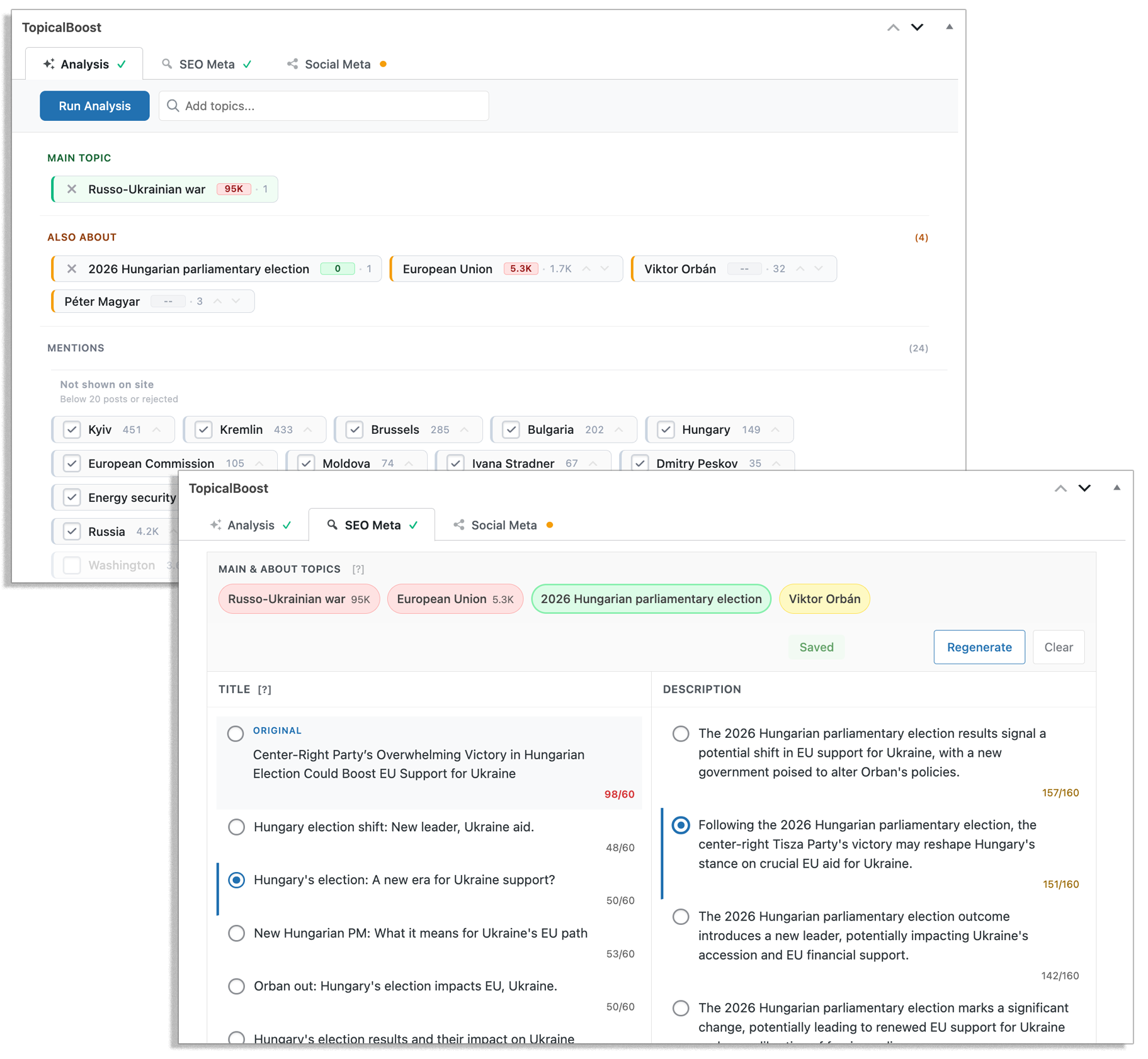
Task: Toggle the Hungary mention checkbox
Action: click(666, 429)
